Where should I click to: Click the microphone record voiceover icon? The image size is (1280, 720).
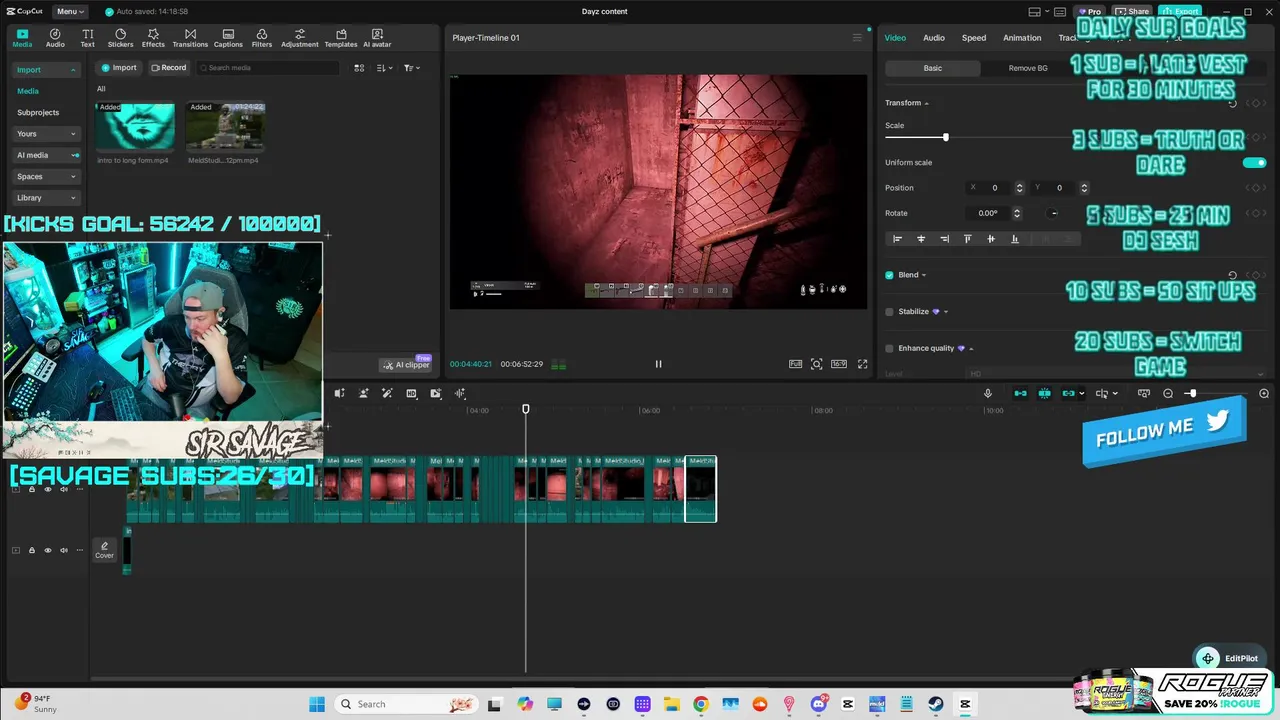988,394
